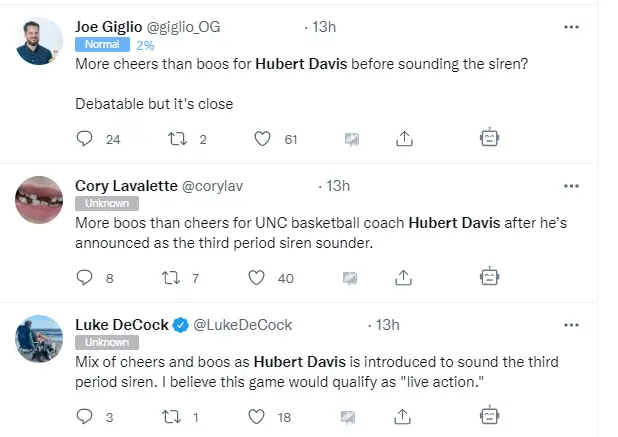
Task: Retweet Joe Giglio's Hubert Davis tweet
Action: pyautogui.click(x=178, y=139)
